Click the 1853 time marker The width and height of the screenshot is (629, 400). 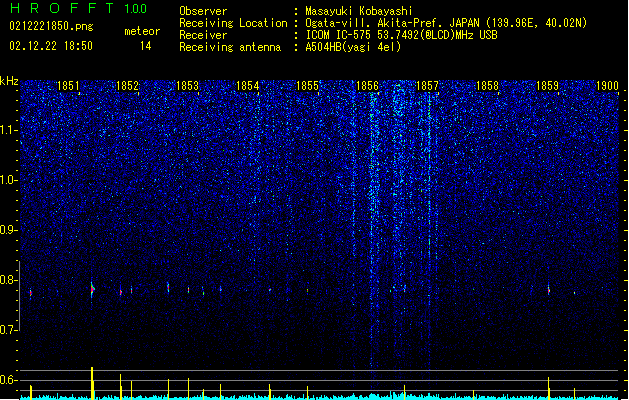(x=187, y=85)
